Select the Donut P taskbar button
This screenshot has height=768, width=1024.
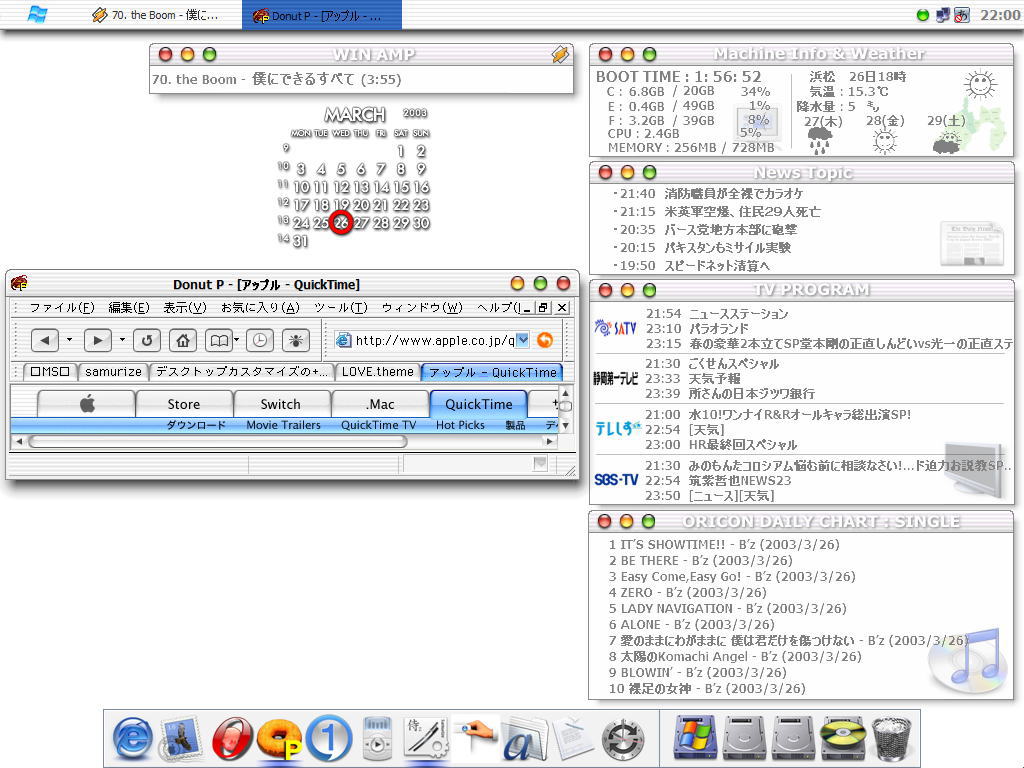[321, 15]
